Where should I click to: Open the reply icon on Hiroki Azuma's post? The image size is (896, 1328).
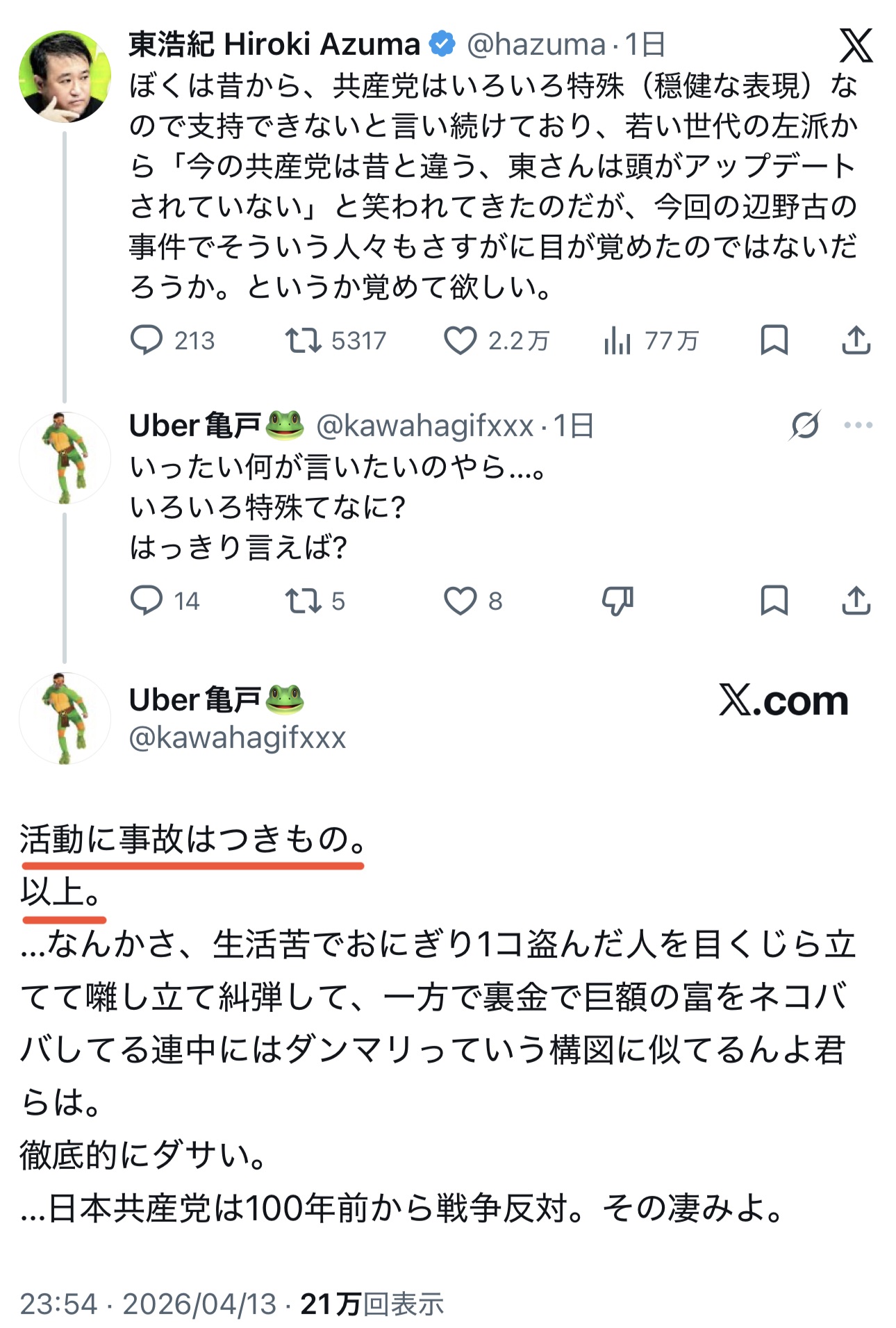point(147,340)
